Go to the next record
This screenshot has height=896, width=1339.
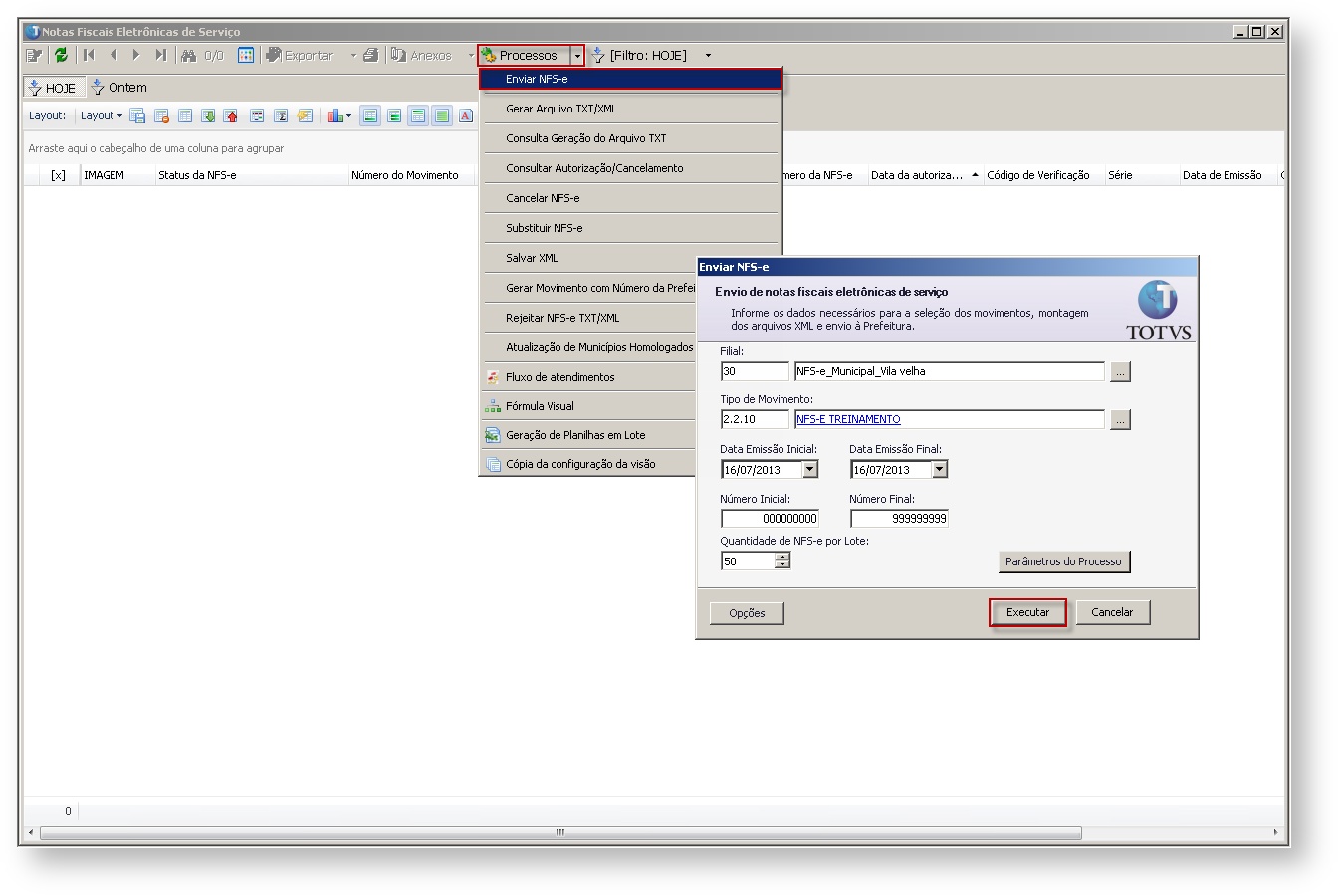pos(136,56)
